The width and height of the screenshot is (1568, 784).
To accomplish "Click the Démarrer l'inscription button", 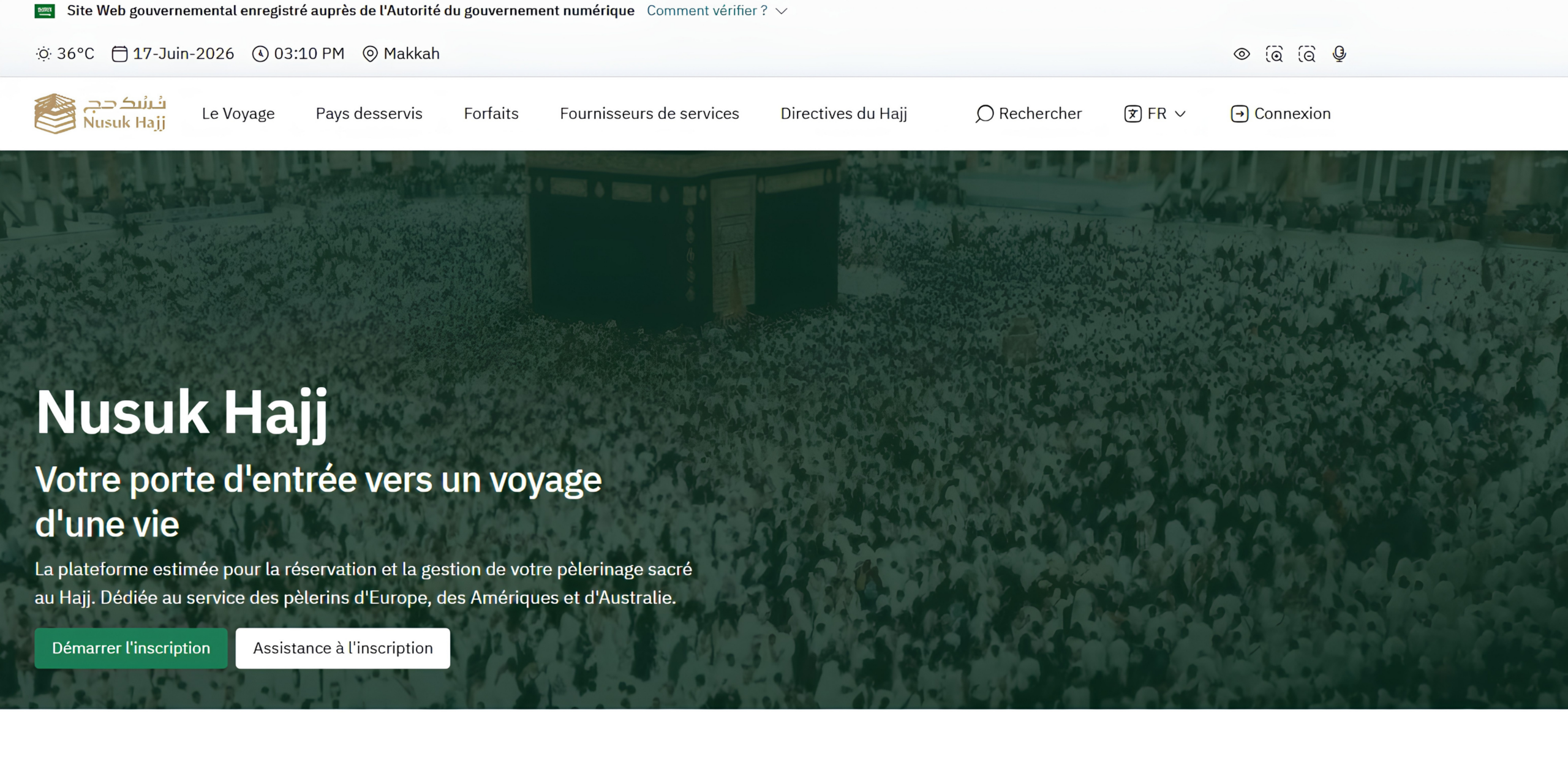I will (x=131, y=648).
